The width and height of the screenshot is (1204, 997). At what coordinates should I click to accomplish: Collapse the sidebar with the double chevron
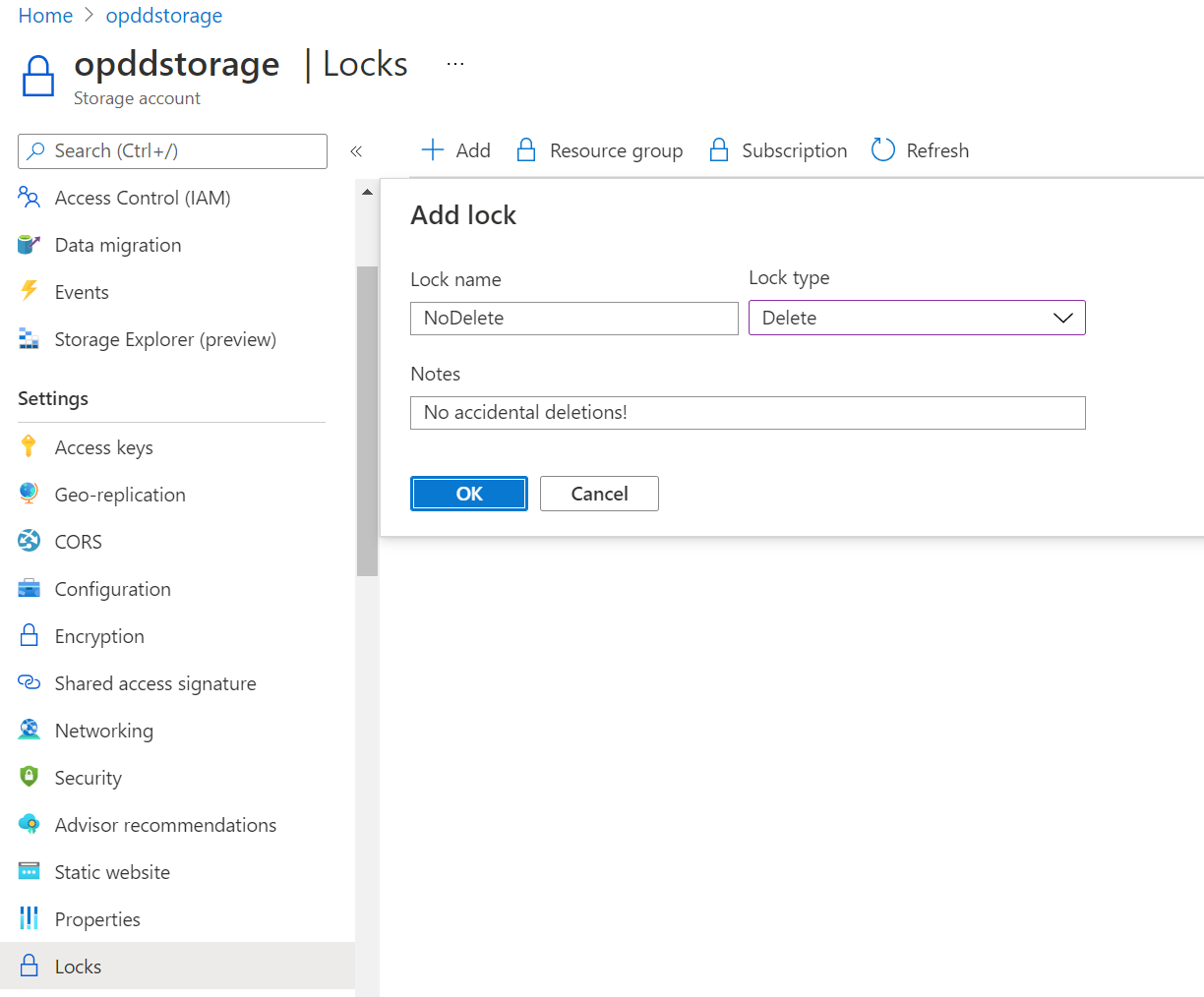point(356,151)
